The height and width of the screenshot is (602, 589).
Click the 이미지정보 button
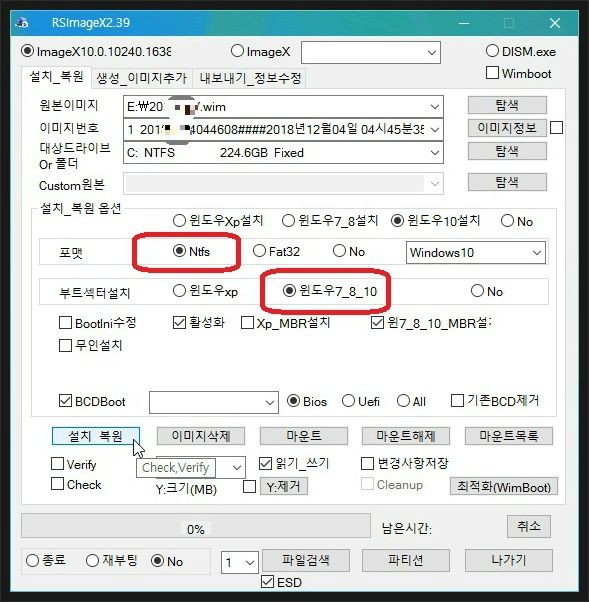coord(507,128)
